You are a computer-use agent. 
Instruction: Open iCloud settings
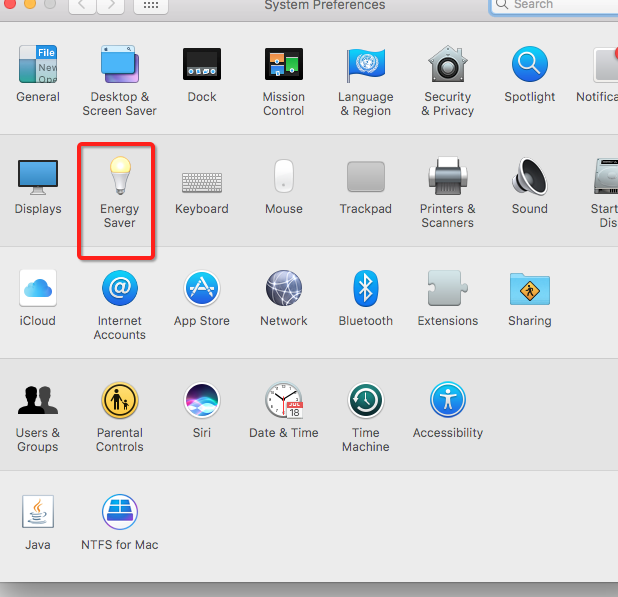[38, 298]
